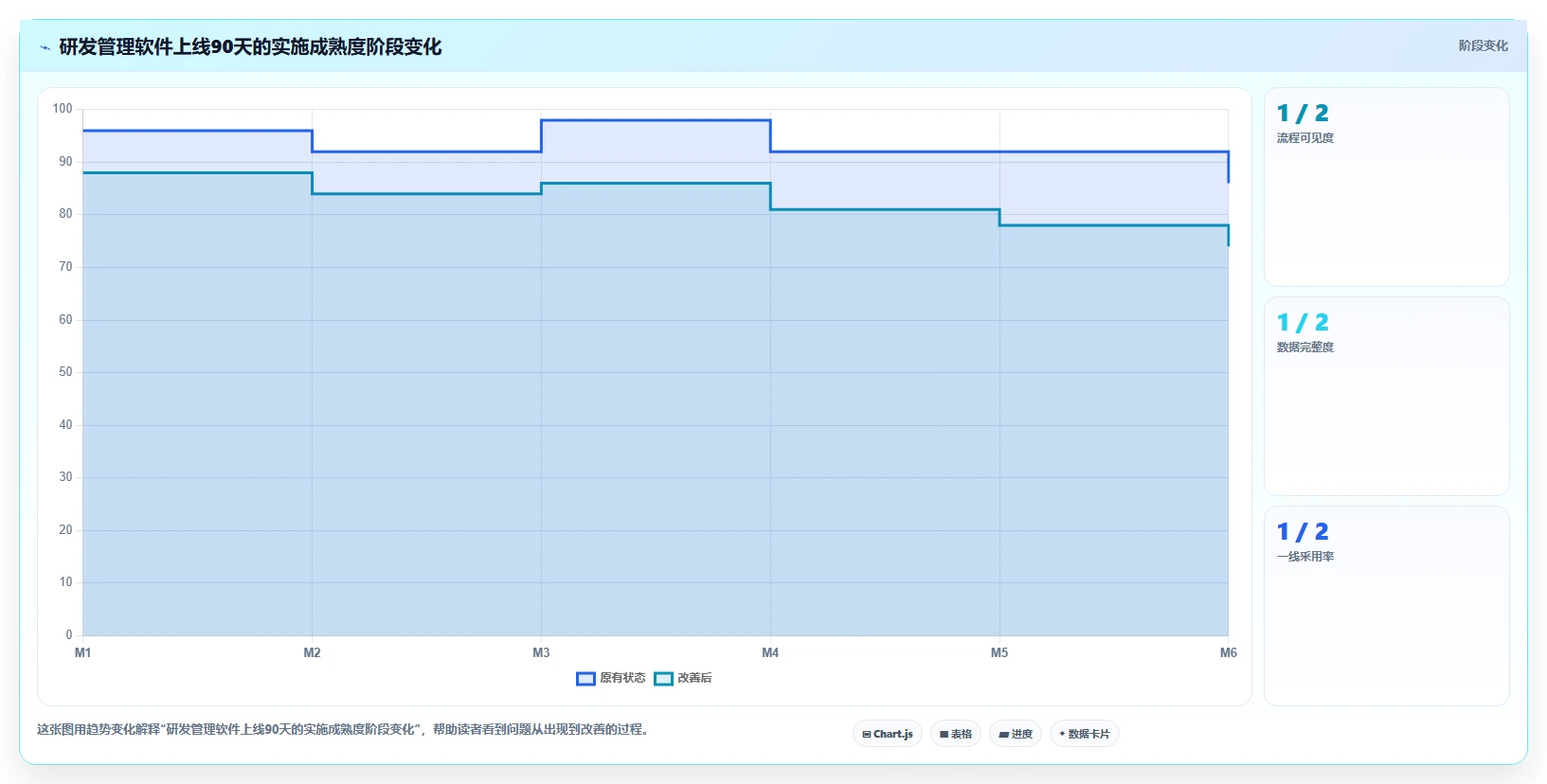Click the M3 x-axis label
This screenshot has height=784, width=1547.
click(x=541, y=652)
